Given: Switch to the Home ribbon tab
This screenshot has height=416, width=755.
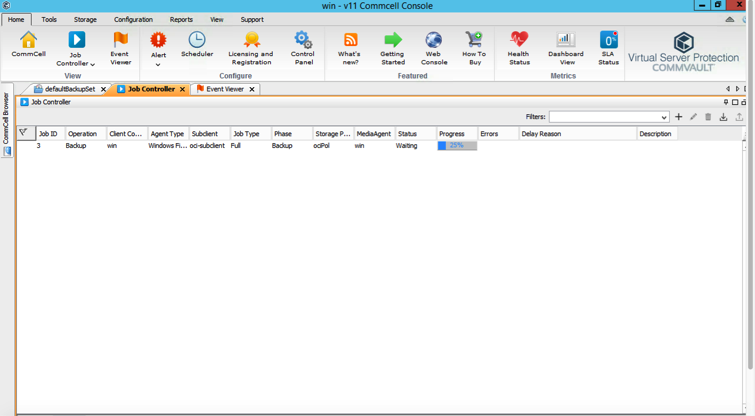Looking at the screenshot, I should pyautogui.click(x=16, y=20).
